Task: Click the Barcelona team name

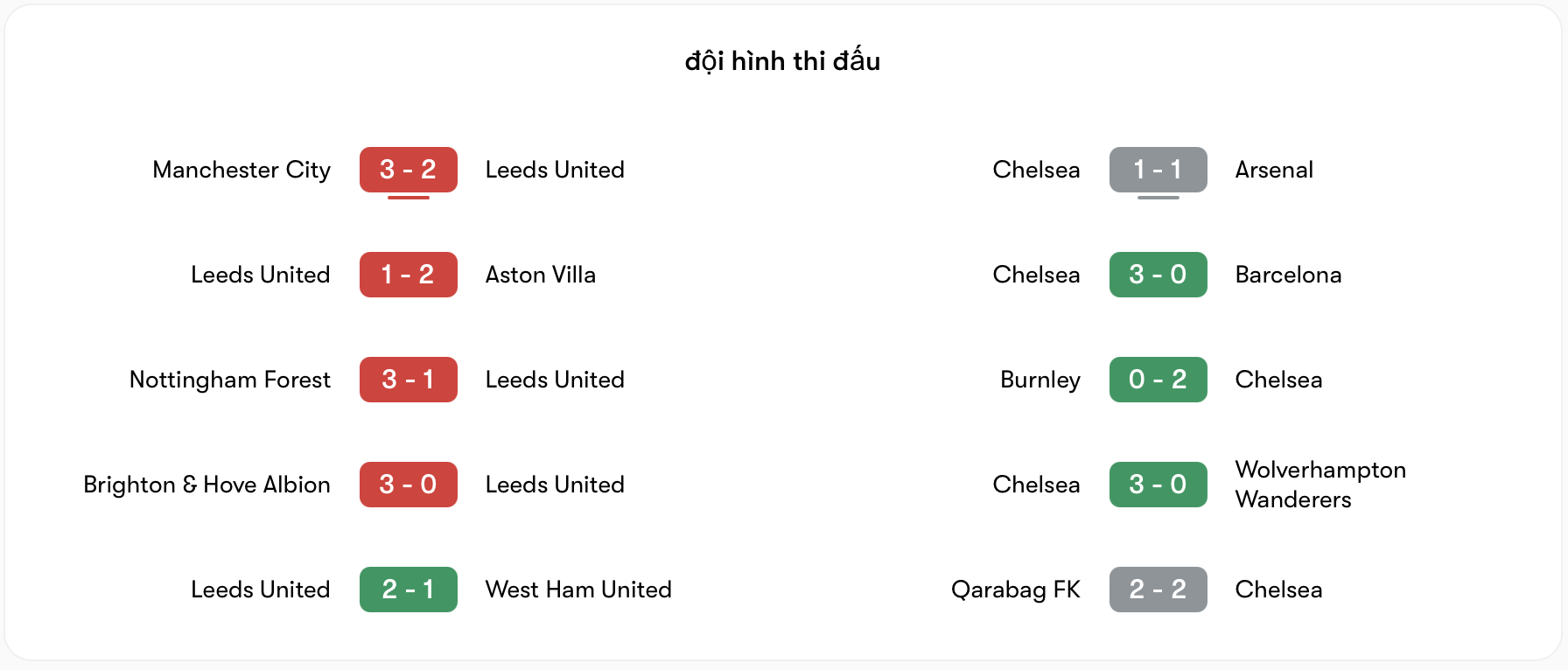Action: click(x=1288, y=275)
